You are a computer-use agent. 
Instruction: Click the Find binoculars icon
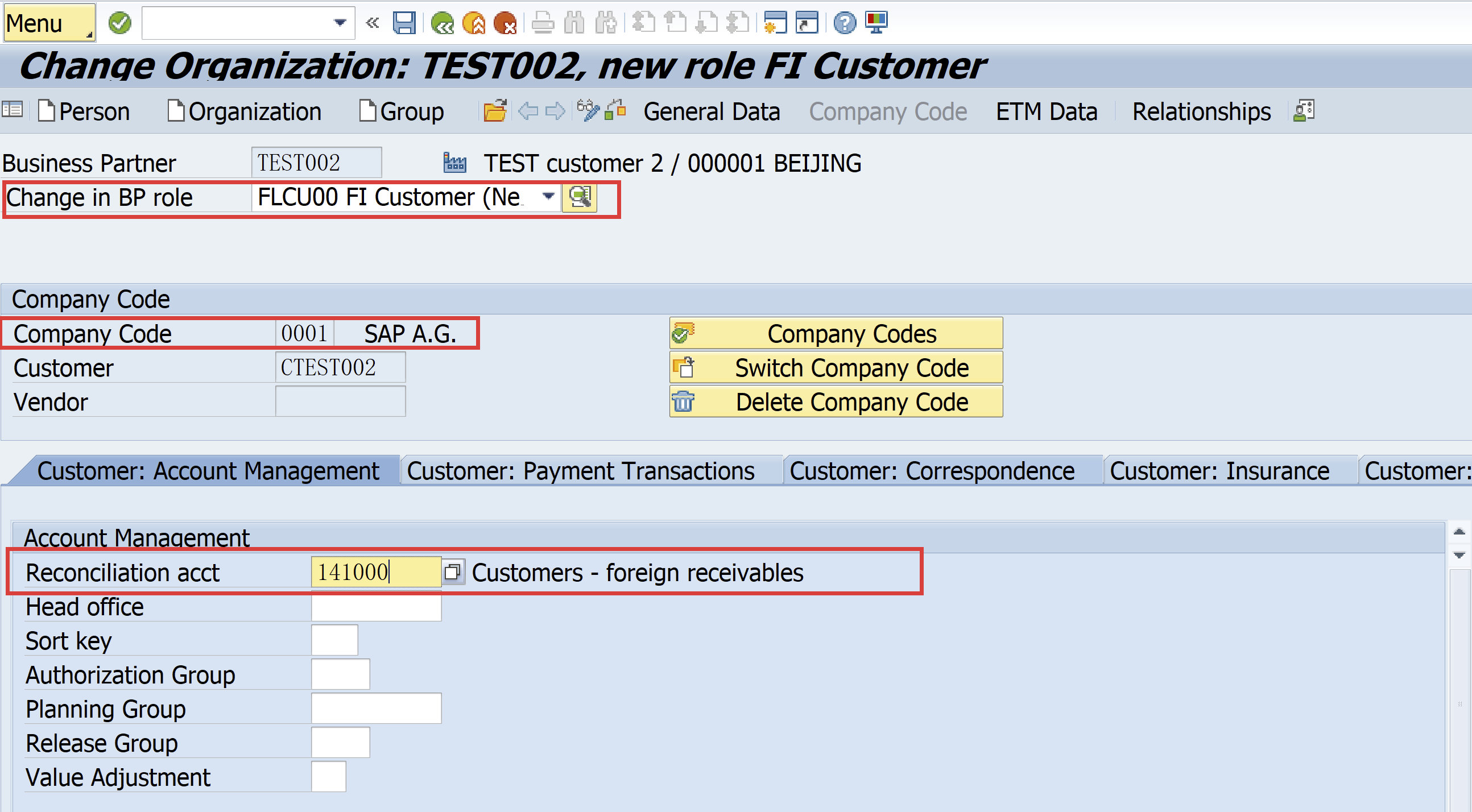tap(574, 23)
